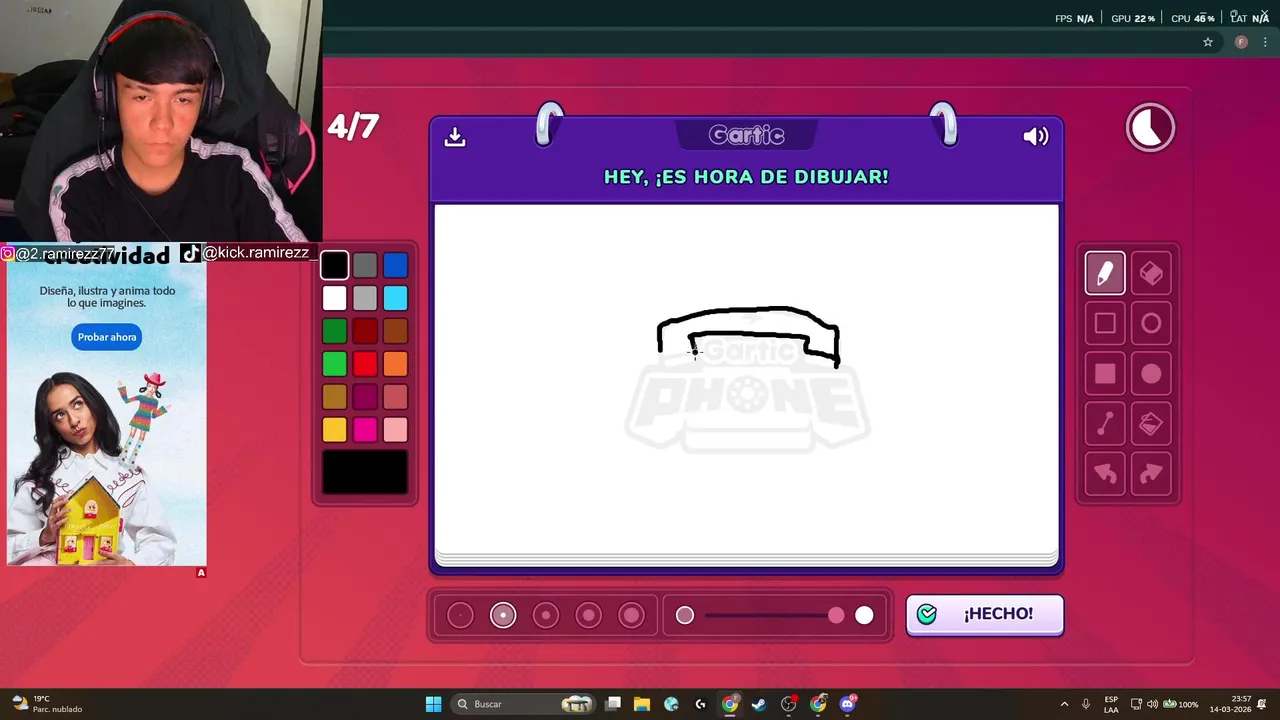Select the eraser tool
1280x720 pixels.
click(x=1151, y=273)
